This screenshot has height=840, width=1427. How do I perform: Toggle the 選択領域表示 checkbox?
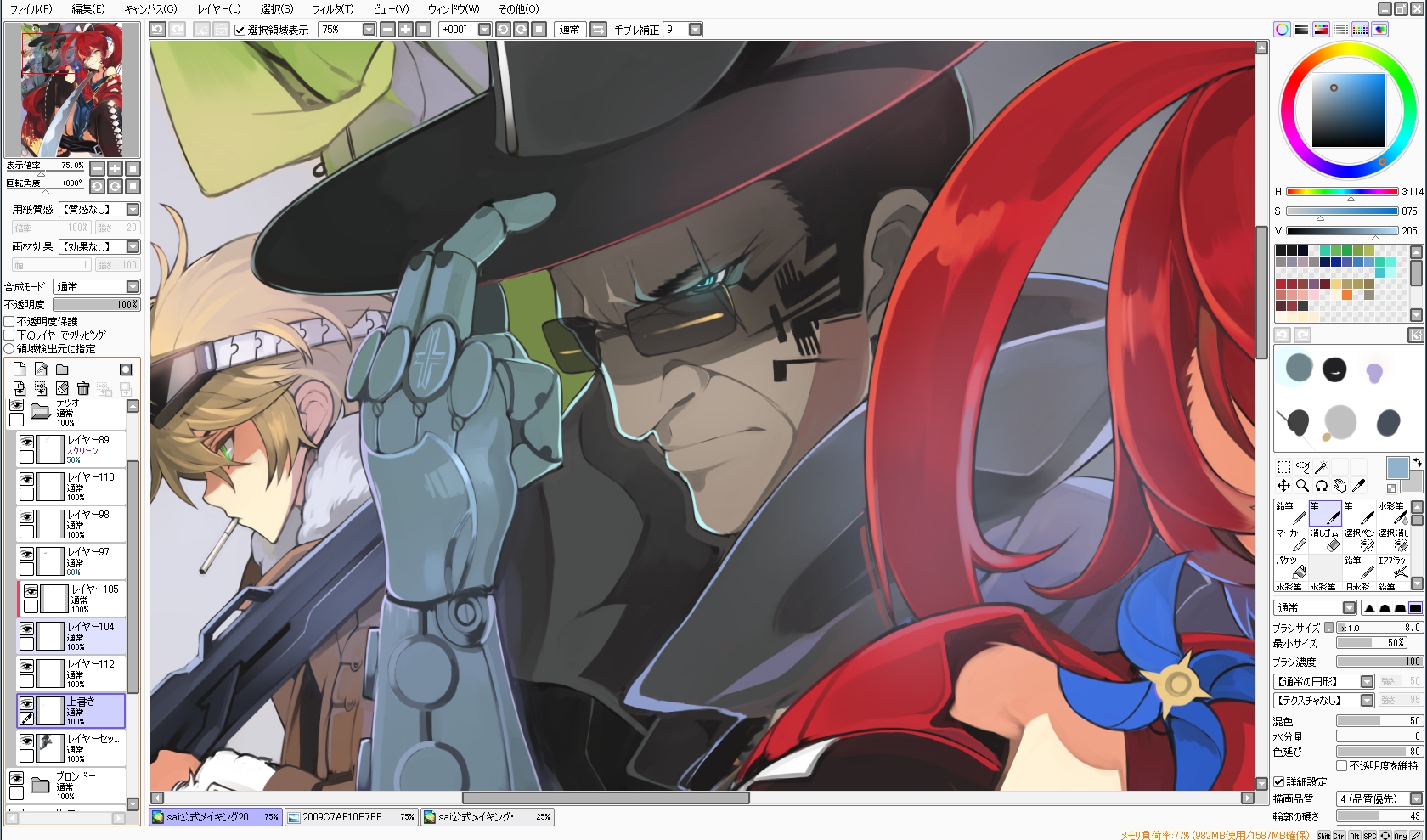pyautogui.click(x=240, y=30)
